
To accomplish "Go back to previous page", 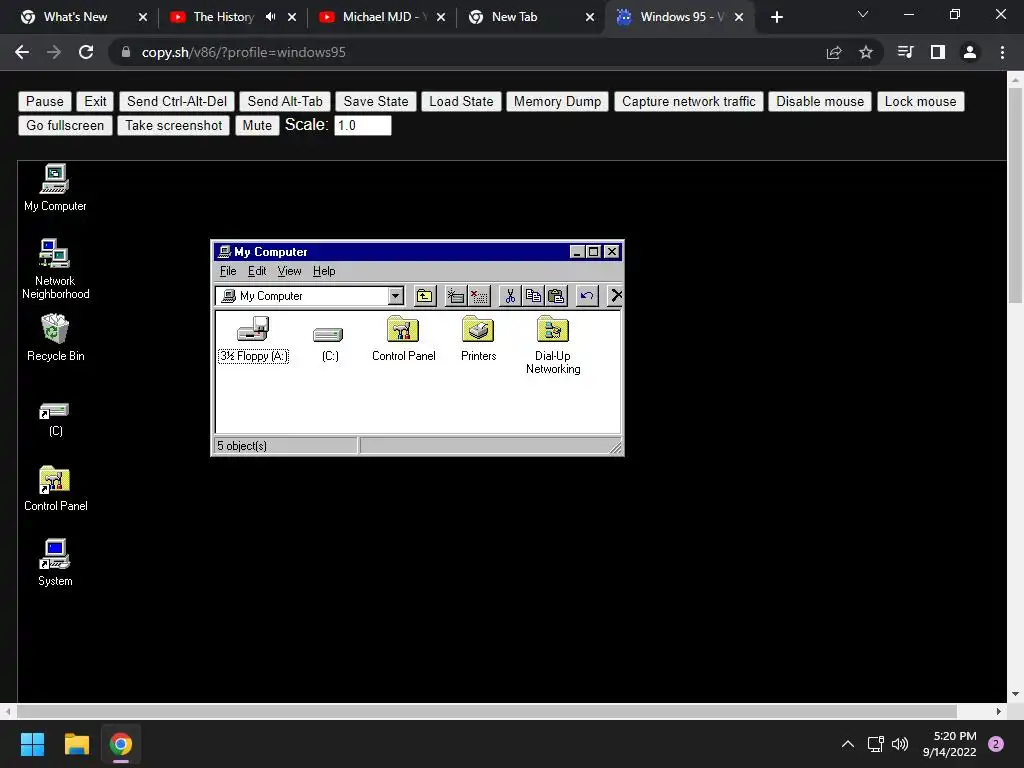I will [22, 52].
